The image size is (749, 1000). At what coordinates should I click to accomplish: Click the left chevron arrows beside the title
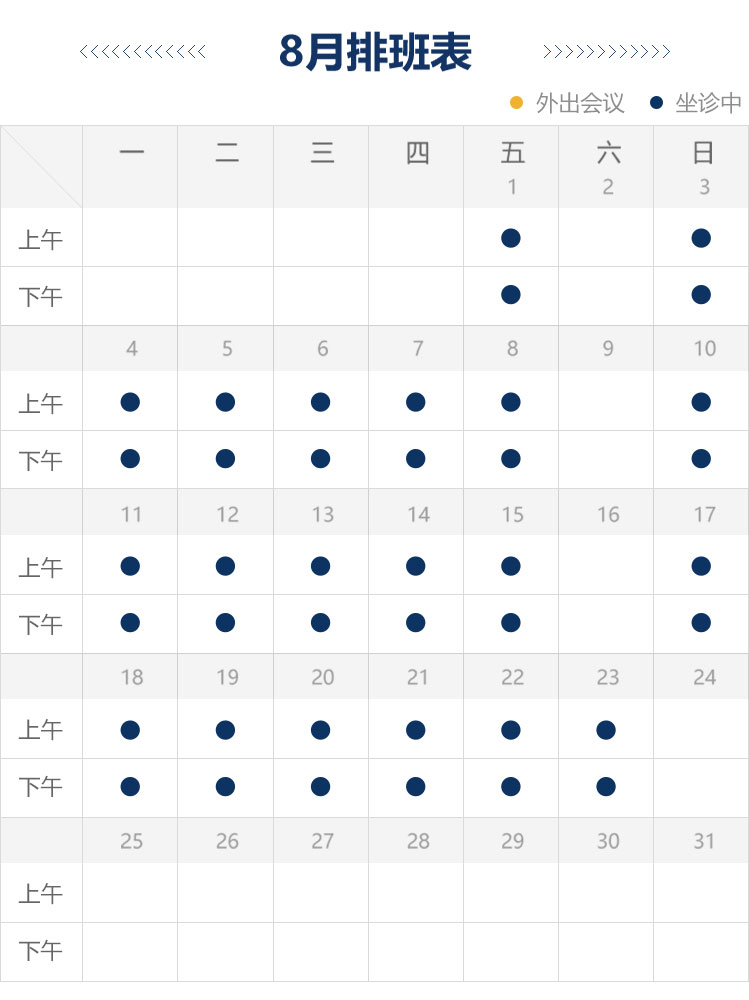click(142, 52)
